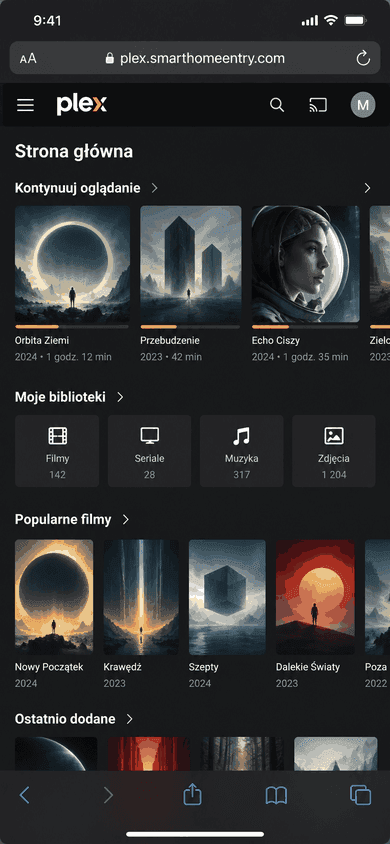Click Echo Ciszy progress bar
390x844 pixels.
point(305,327)
